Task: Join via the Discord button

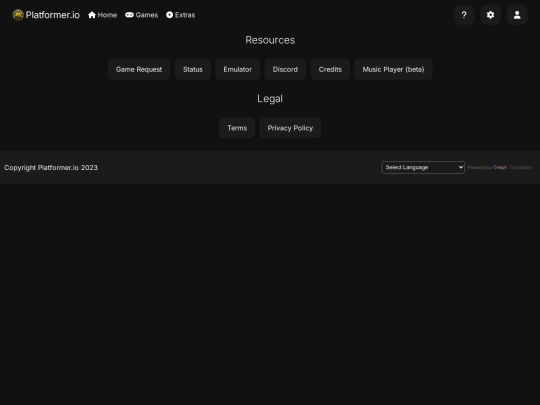Action: pyautogui.click(x=285, y=69)
